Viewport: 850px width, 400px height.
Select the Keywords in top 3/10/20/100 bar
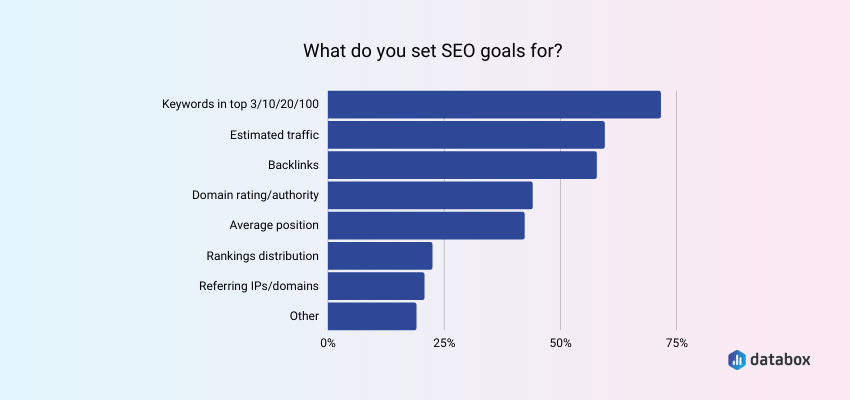coord(494,105)
